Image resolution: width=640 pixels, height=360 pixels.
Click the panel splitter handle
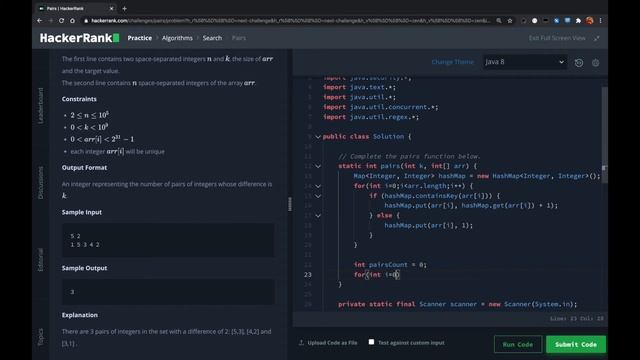(x=290, y=204)
